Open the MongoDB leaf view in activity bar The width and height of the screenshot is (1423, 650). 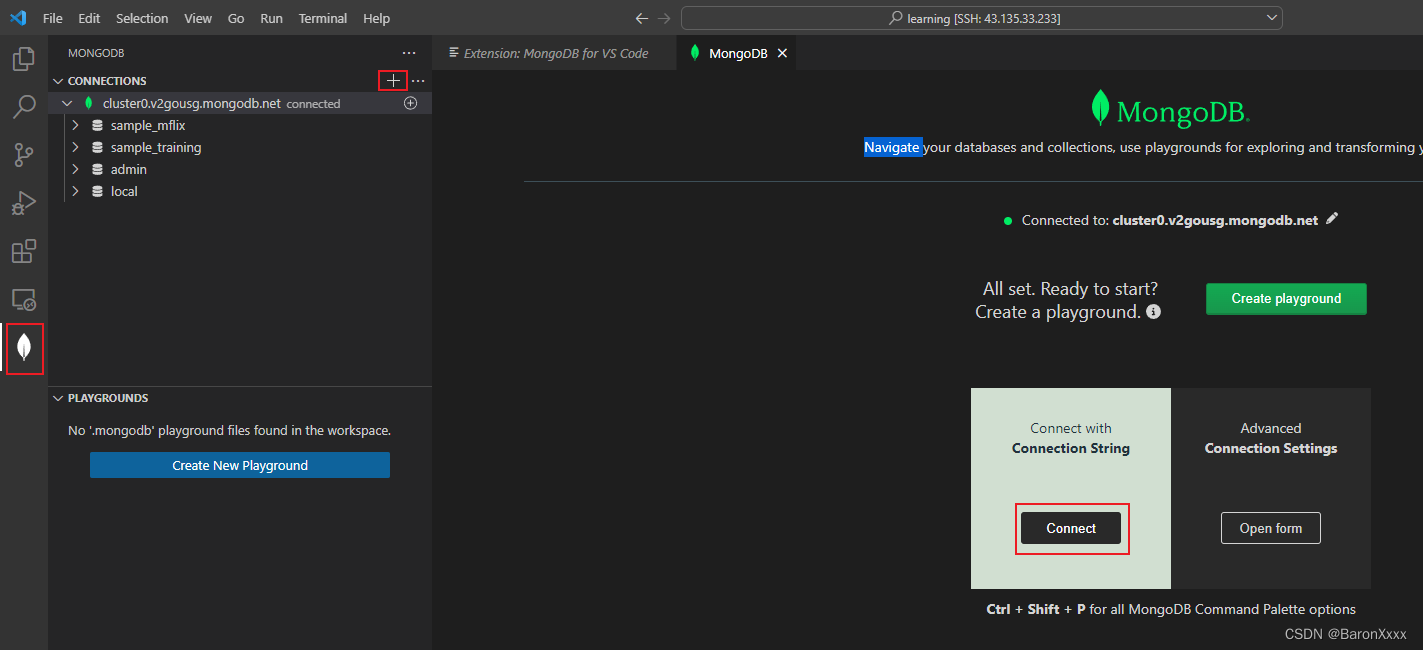(24, 348)
